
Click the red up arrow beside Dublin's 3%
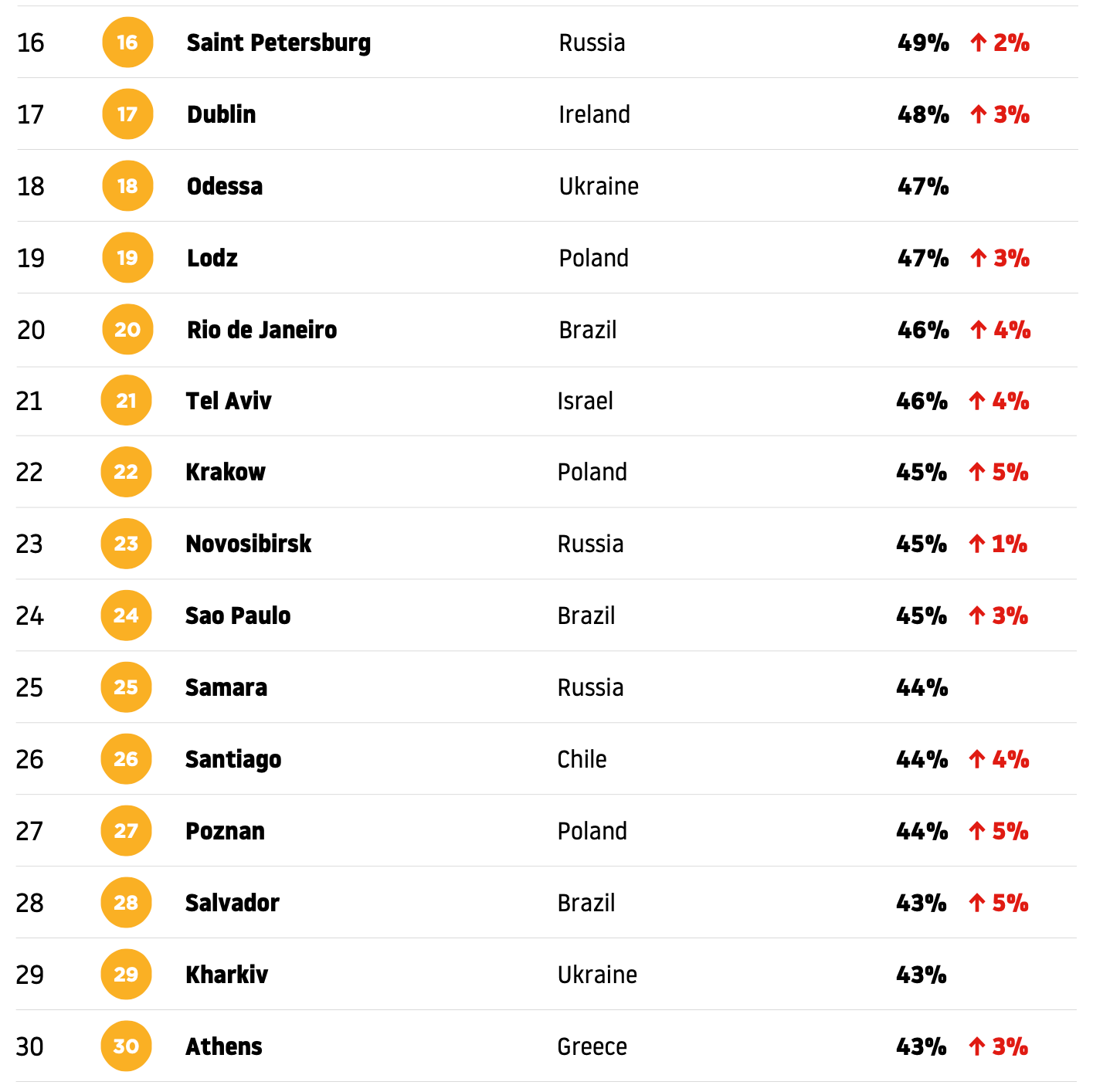click(979, 114)
